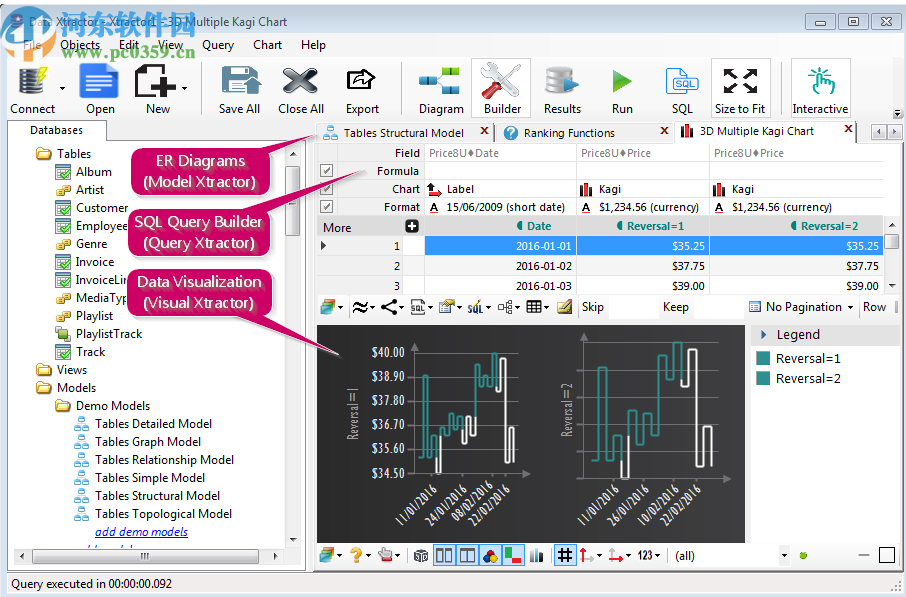The height and width of the screenshot is (597, 906).
Task: Open the Diagram view icon
Action: click(x=440, y=81)
